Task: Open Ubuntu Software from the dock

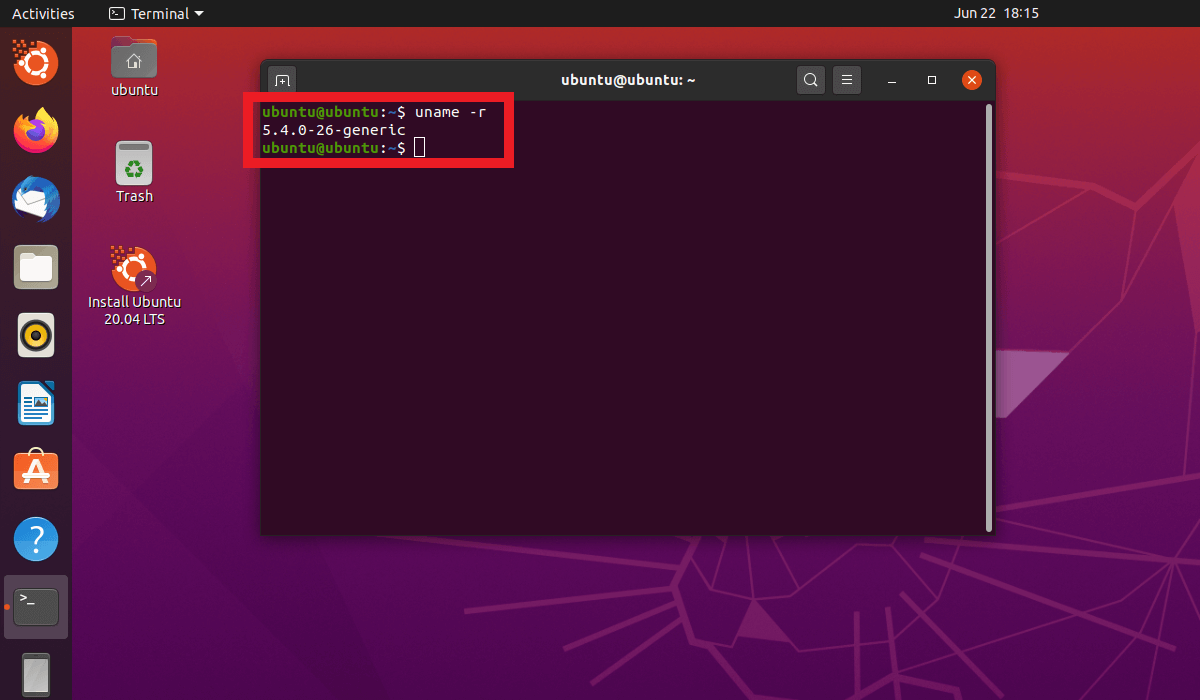Action: click(x=36, y=470)
